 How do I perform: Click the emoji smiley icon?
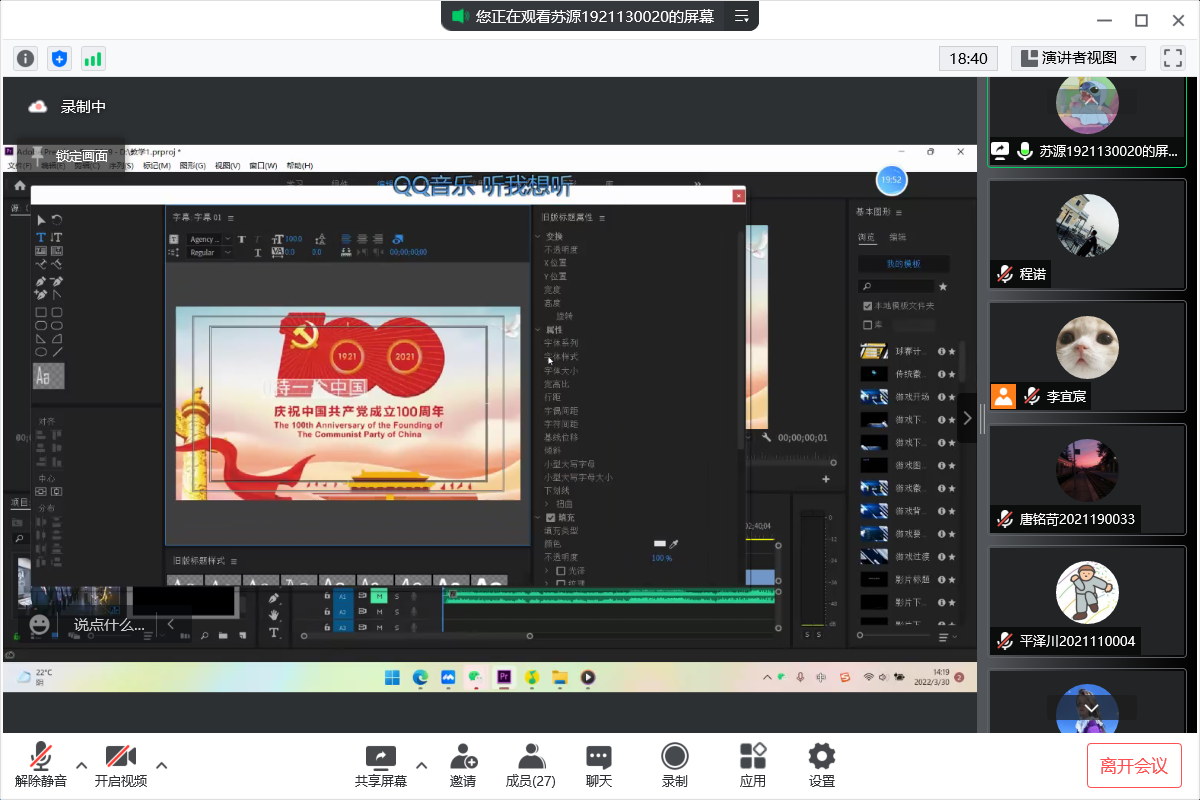40,624
